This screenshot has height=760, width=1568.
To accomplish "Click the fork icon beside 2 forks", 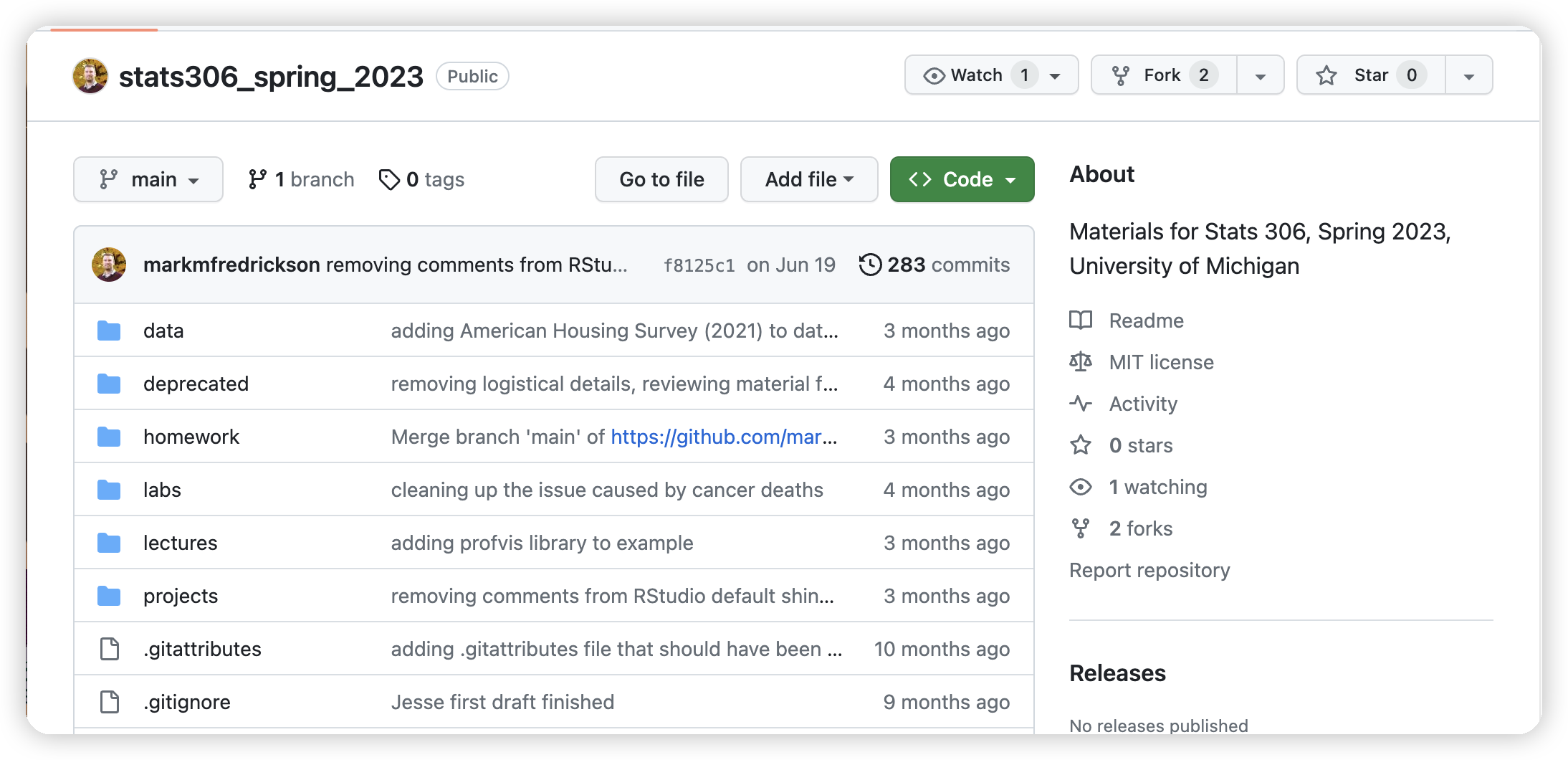I will point(1081,528).
